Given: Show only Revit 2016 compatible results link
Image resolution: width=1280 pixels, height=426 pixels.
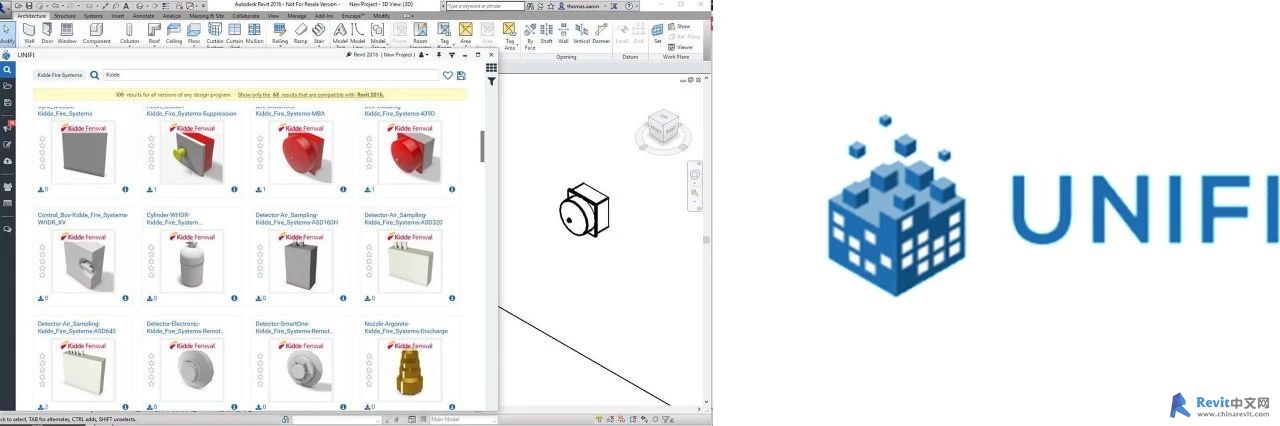Looking at the screenshot, I should tap(310, 94).
